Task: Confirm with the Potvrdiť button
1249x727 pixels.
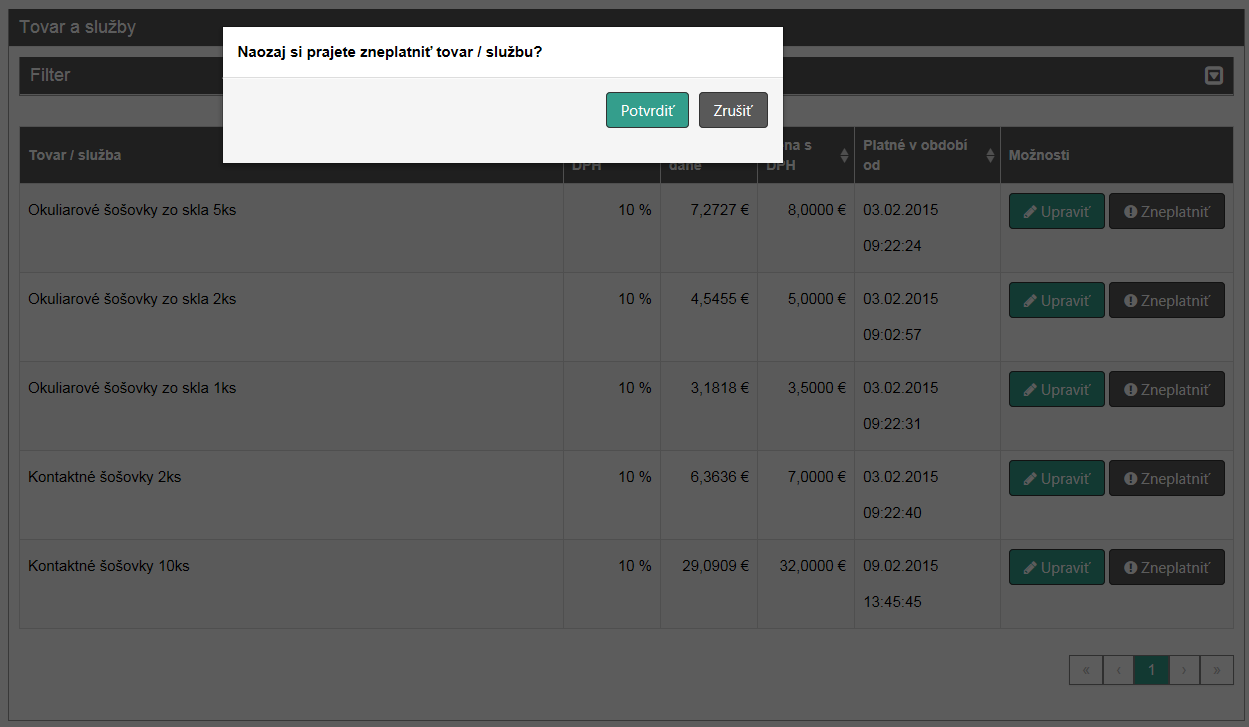Action: [x=647, y=110]
